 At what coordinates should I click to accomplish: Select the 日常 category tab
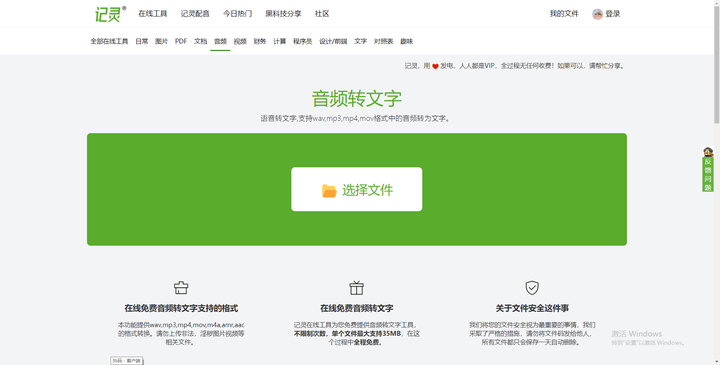(x=142, y=41)
